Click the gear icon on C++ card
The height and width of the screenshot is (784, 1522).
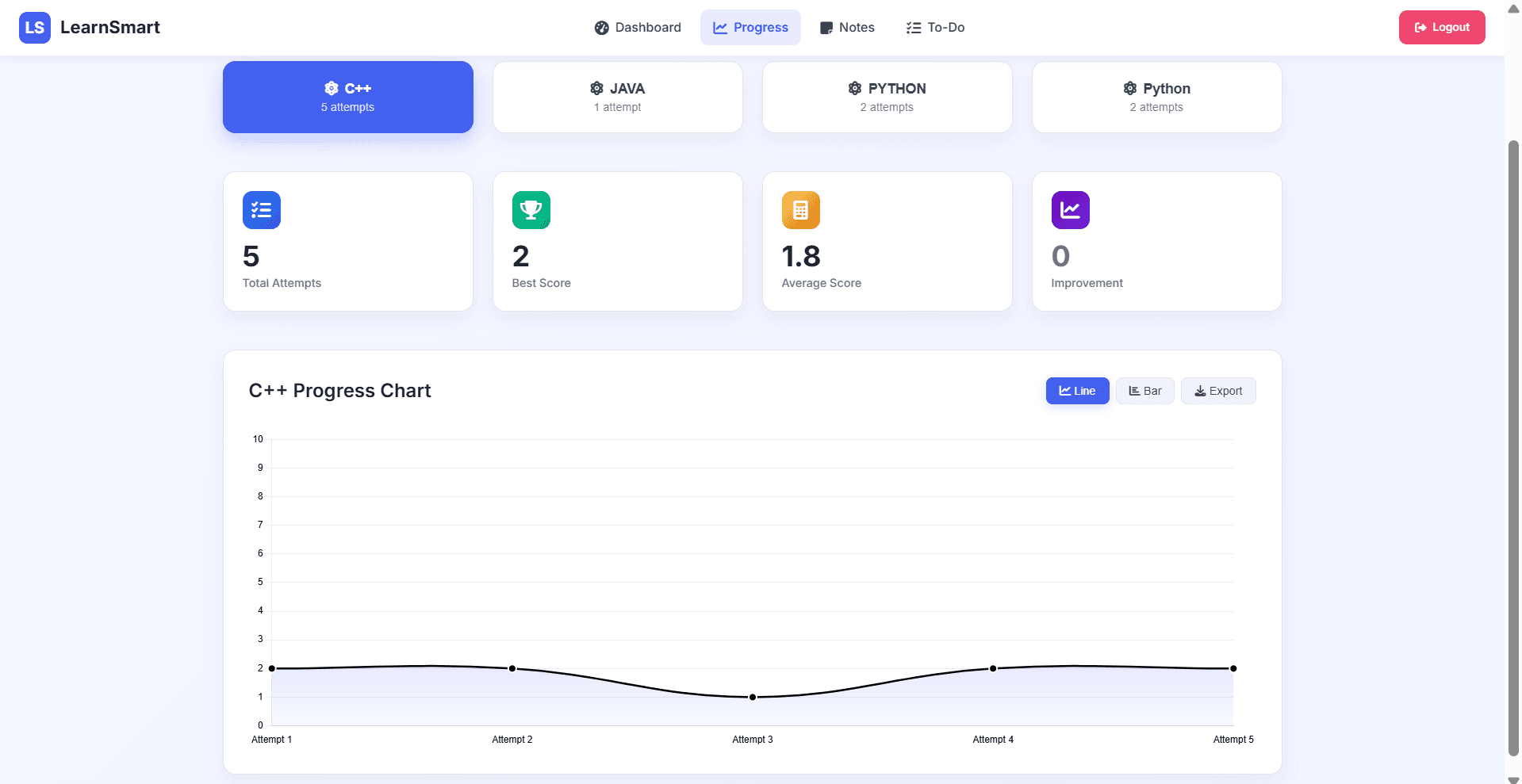(332, 88)
